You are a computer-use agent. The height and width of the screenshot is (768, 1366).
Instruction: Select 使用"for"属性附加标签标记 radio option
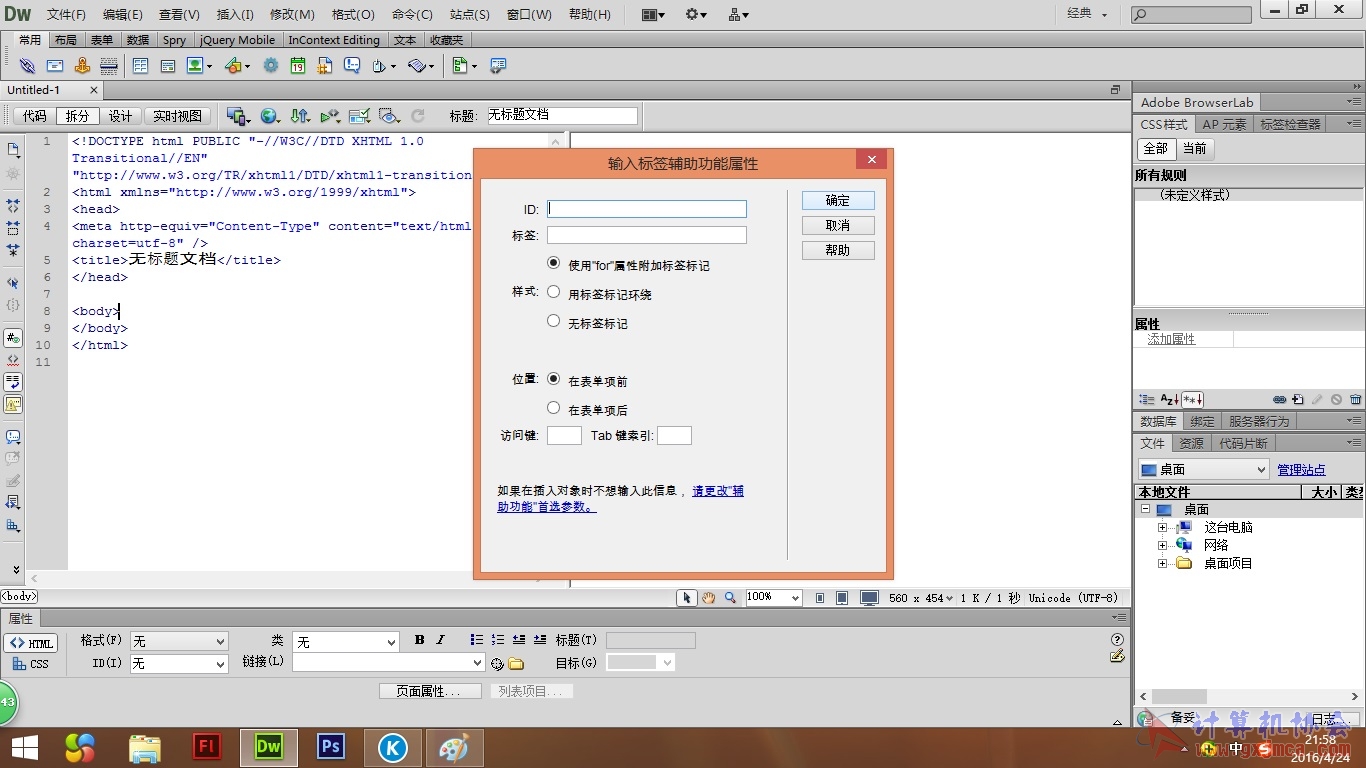pos(554,263)
